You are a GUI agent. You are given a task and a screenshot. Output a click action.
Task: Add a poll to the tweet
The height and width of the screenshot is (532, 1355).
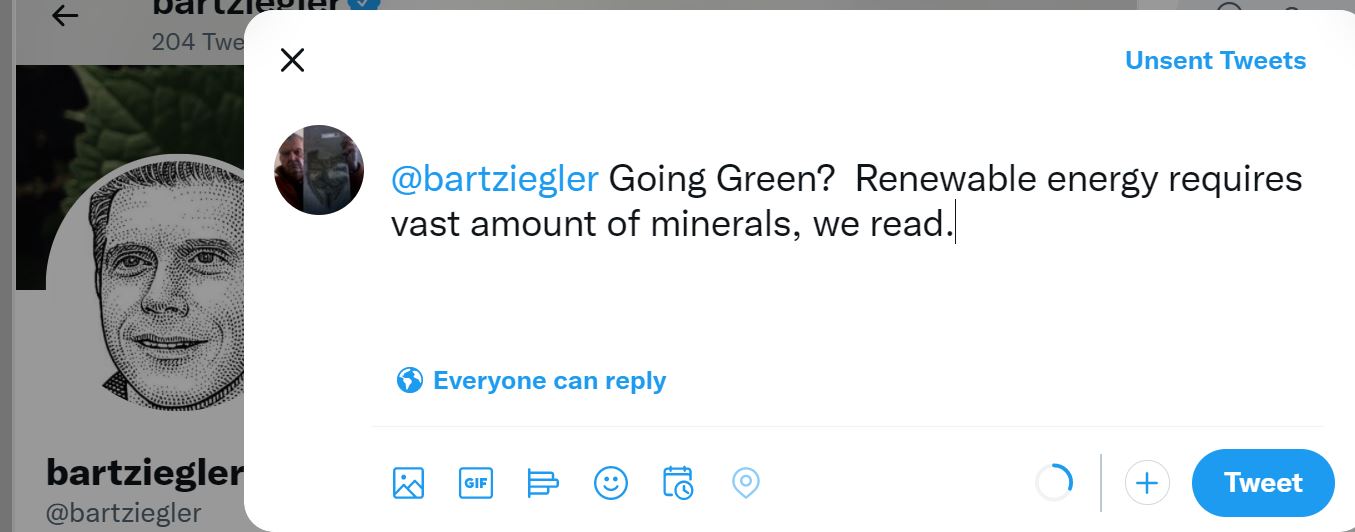542,483
